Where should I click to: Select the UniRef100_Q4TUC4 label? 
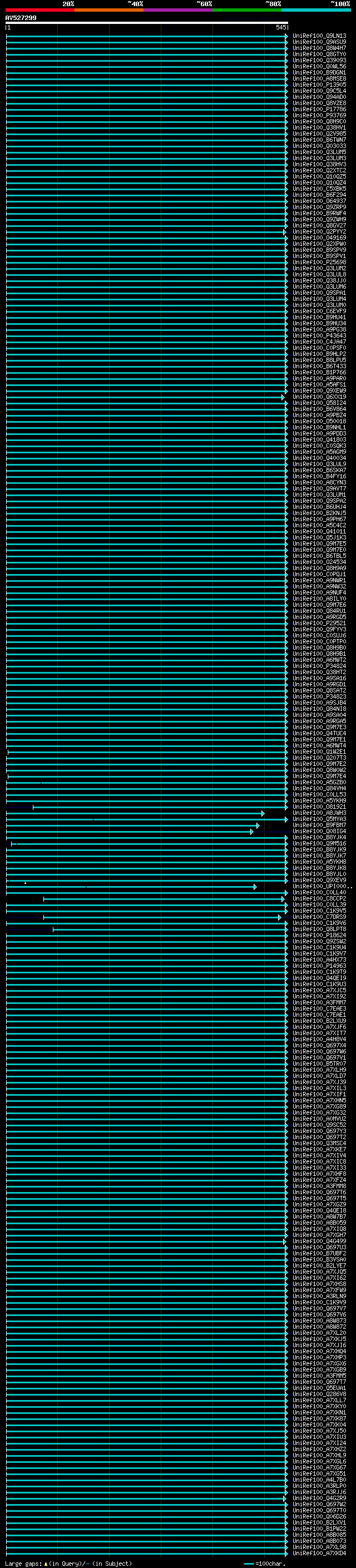coord(319,734)
